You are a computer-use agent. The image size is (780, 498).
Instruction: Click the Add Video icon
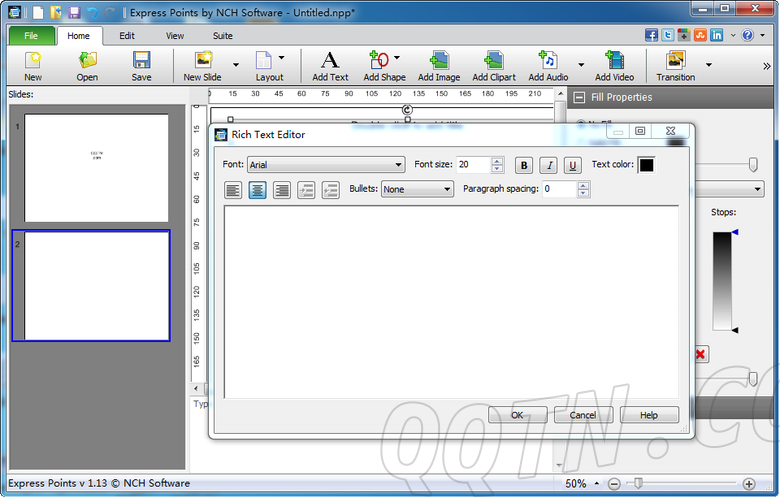(x=614, y=66)
